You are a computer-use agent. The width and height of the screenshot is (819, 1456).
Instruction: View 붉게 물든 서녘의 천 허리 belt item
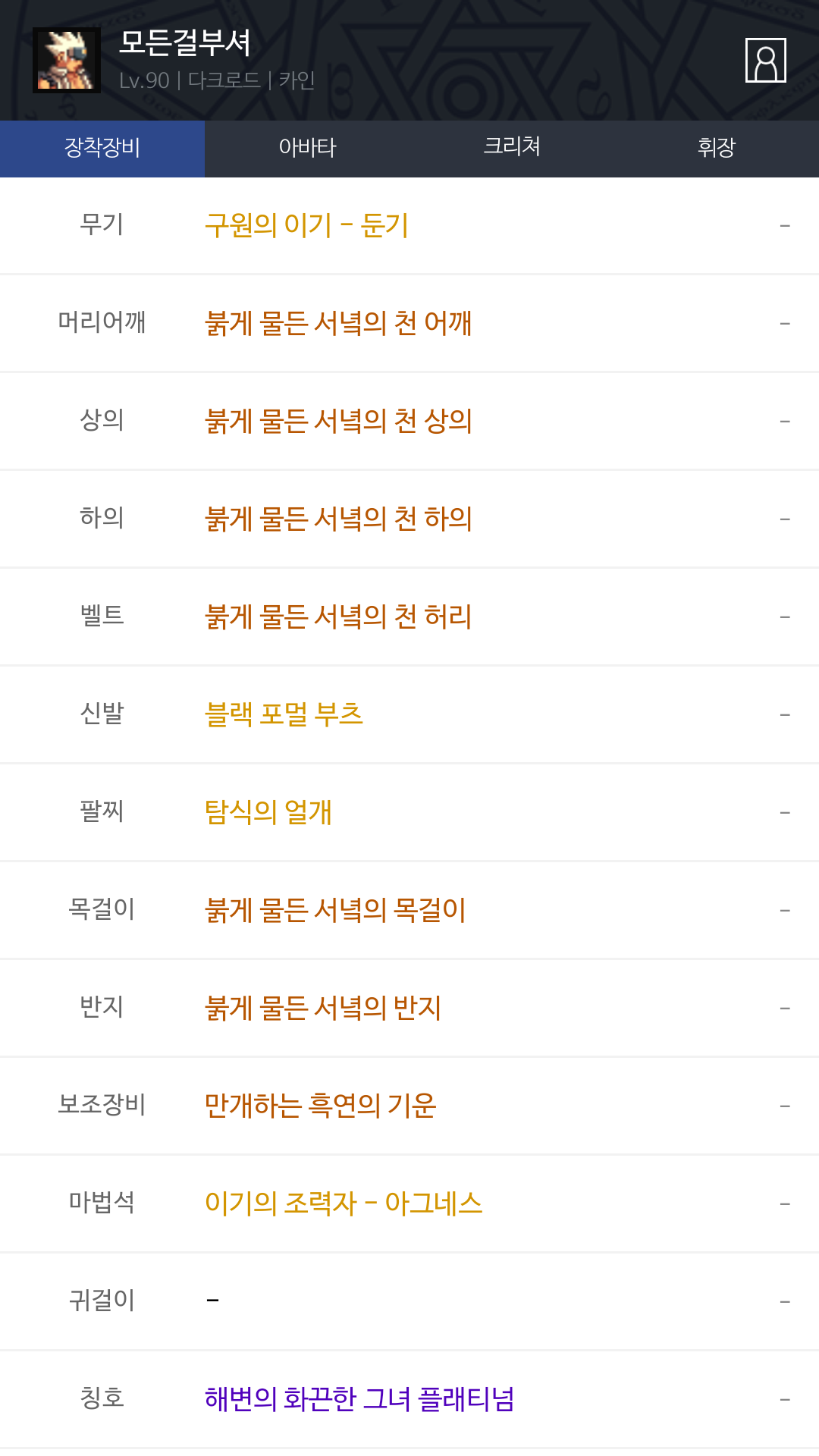pos(338,617)
